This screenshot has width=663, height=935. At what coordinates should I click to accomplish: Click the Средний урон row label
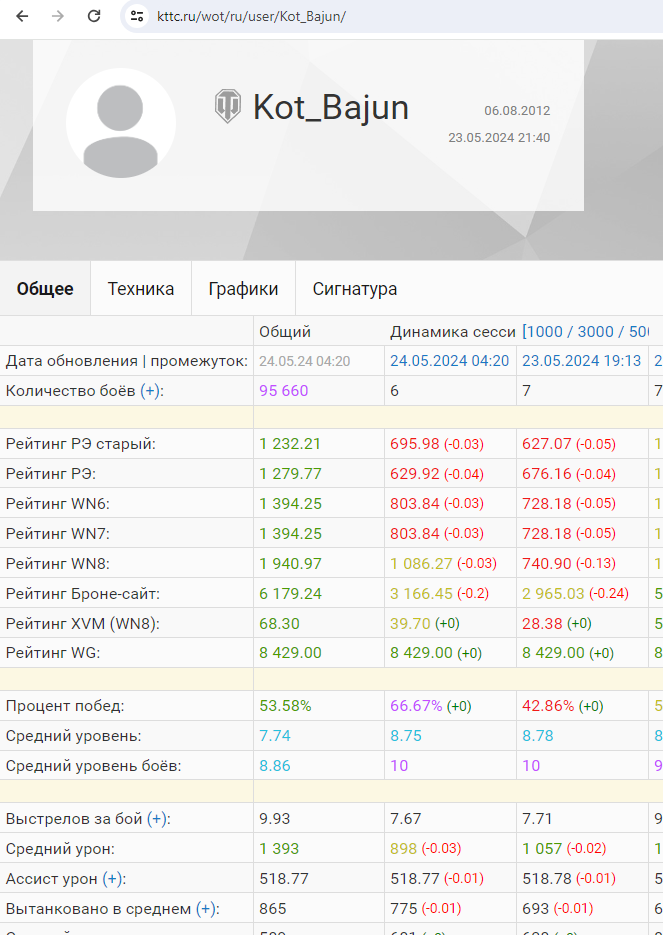[60, 849]
